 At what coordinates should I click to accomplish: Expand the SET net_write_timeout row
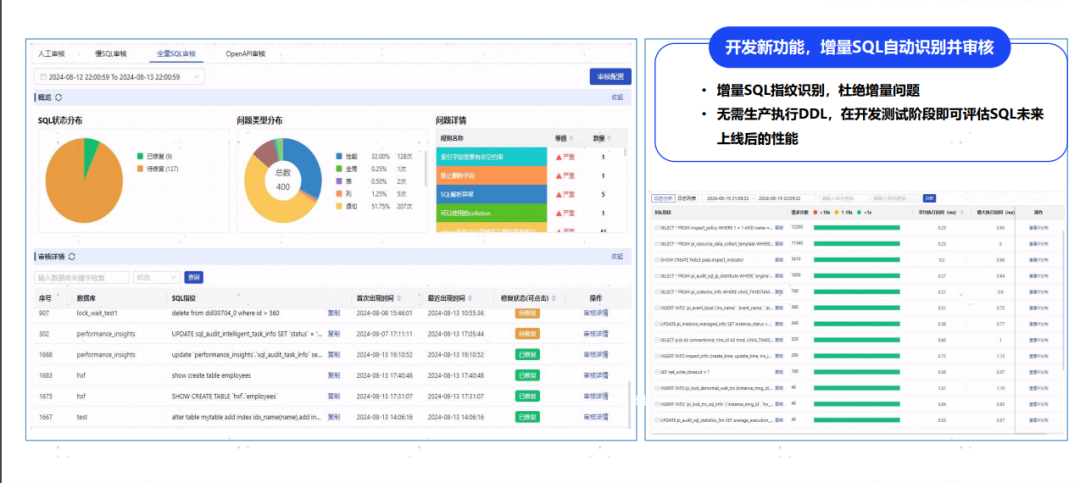tap(657, 371)
